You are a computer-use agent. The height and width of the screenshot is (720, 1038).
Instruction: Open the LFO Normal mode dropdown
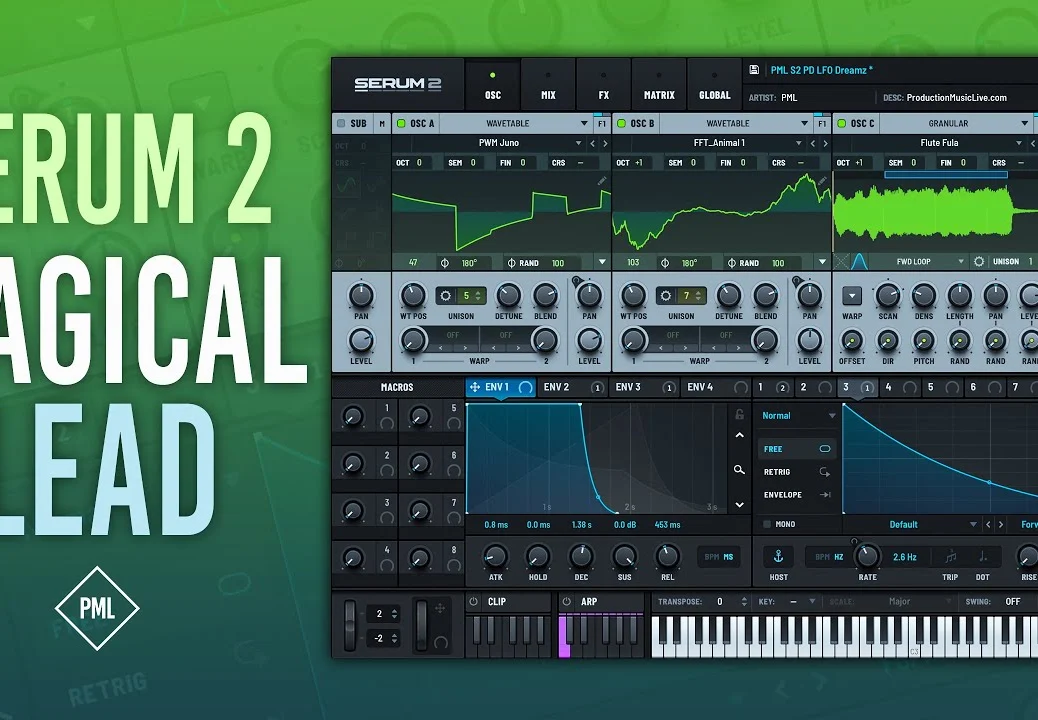coord(798,416)
